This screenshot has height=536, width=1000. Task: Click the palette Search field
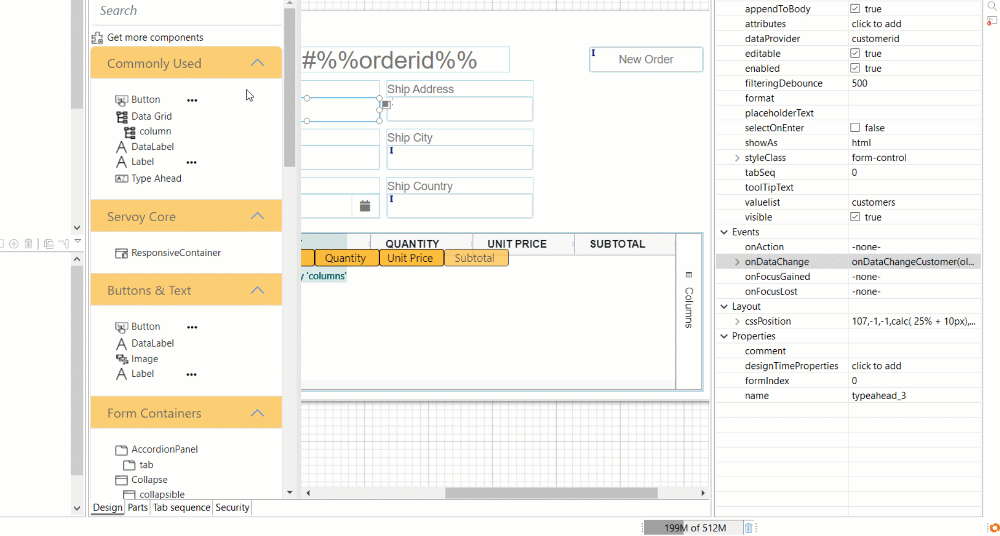(185, 11)
